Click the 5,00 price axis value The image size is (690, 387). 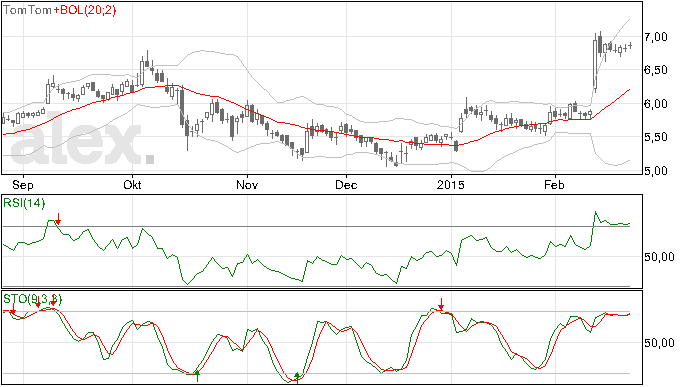(656, 171)
